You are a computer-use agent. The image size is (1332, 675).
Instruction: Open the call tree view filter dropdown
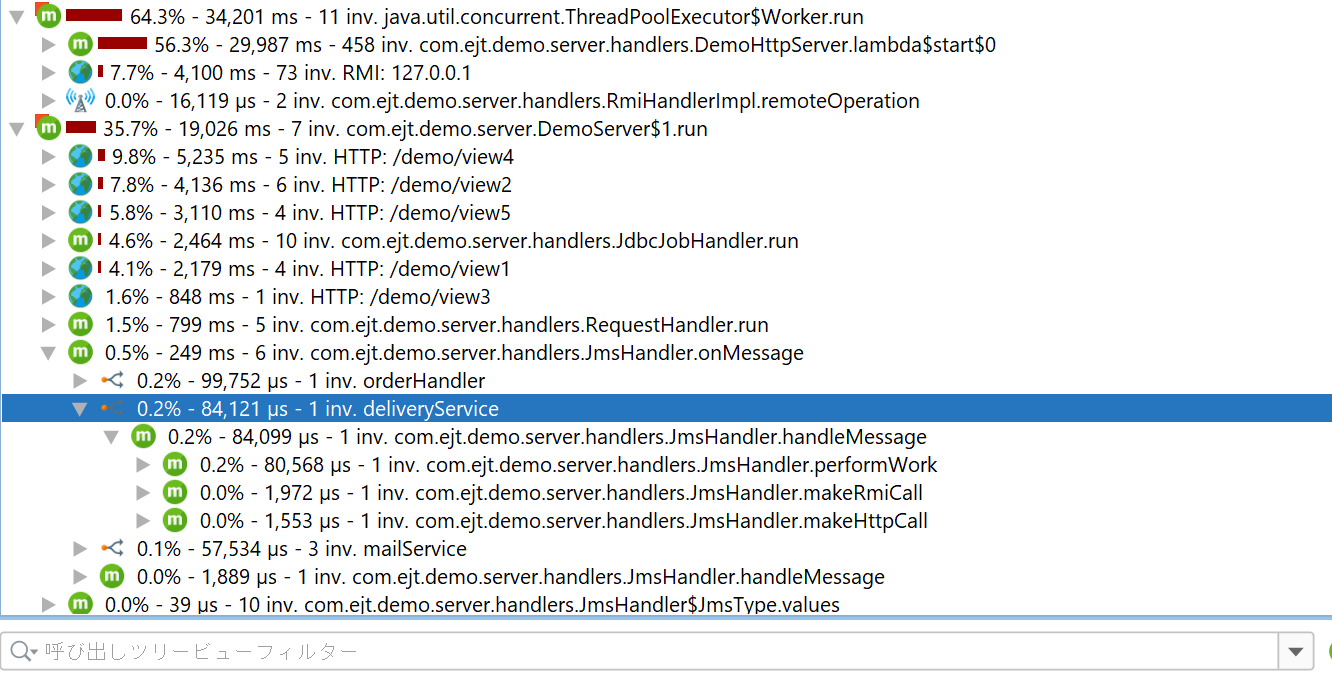pos(1296,652)
